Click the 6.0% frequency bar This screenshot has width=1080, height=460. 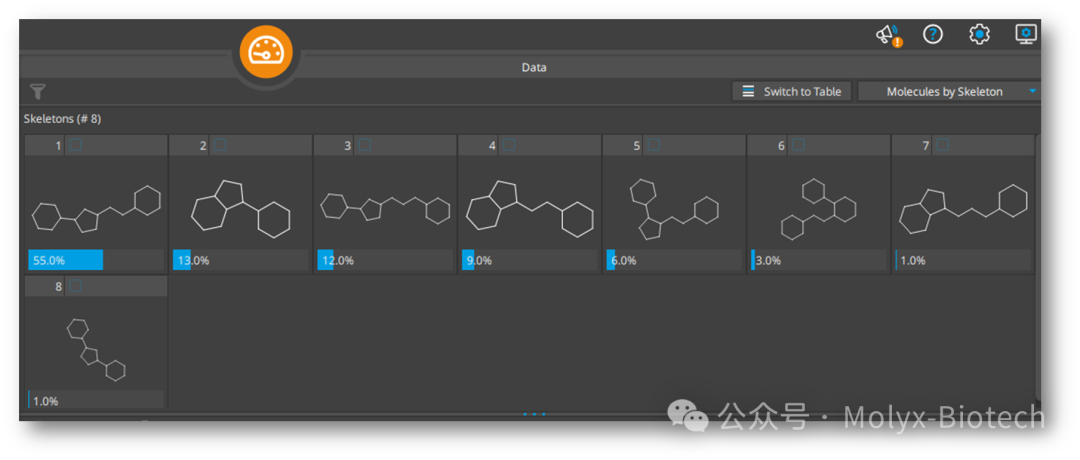pos(674,260)
